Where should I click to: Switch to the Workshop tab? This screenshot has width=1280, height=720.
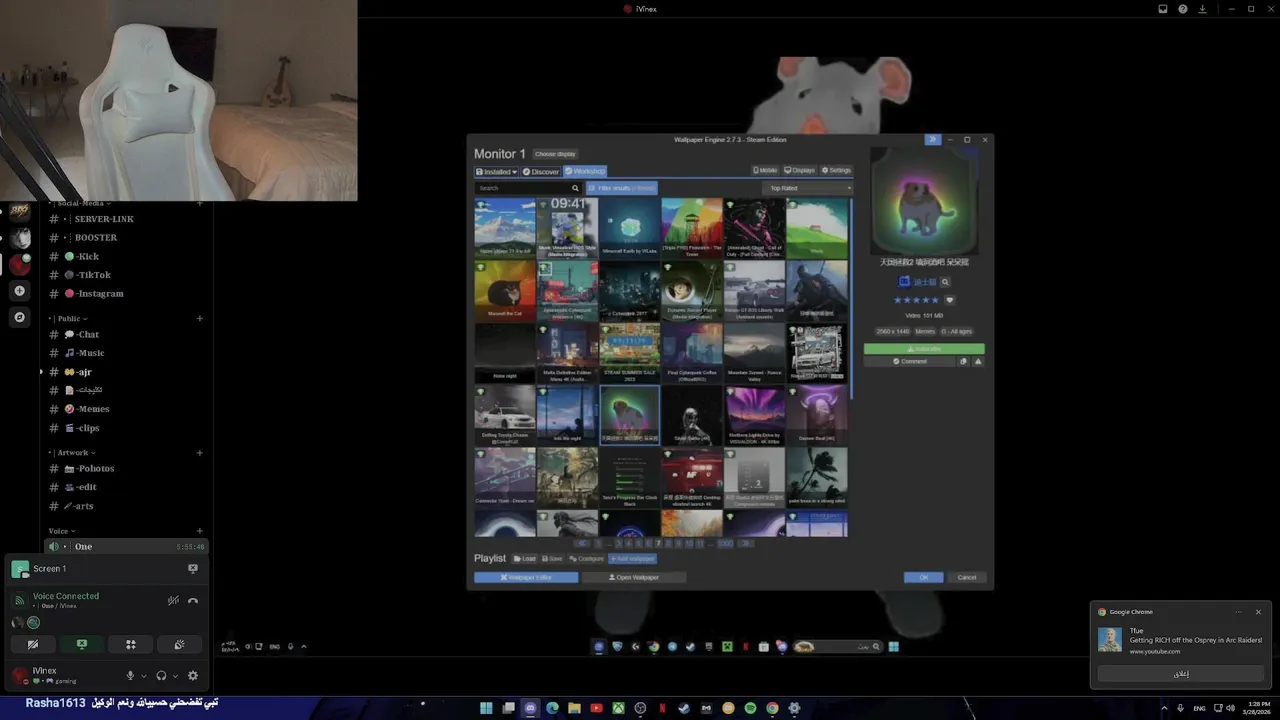pyautogui.click(x=585, y=172)
